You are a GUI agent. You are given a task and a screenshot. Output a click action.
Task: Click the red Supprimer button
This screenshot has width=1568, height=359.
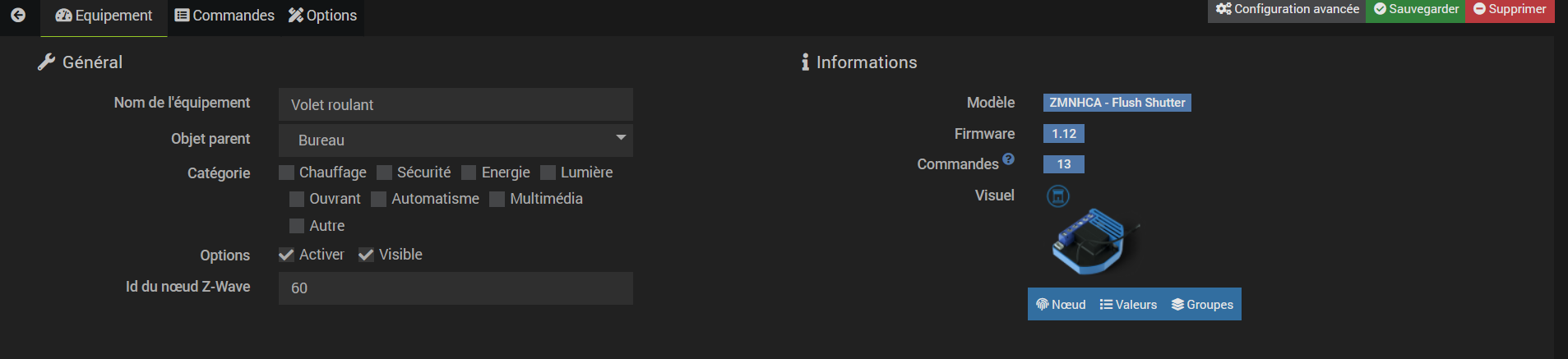click(1510, 9)
